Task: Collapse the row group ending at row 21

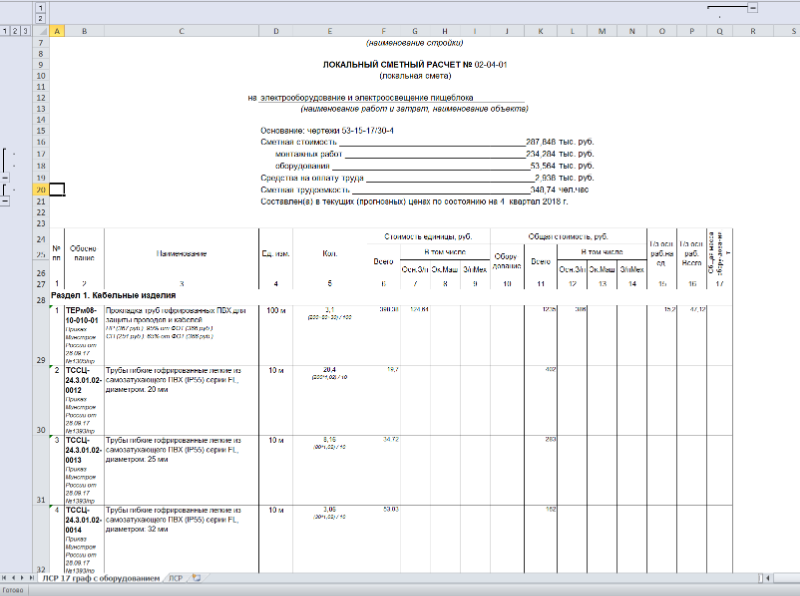Action: click(5, 201)
